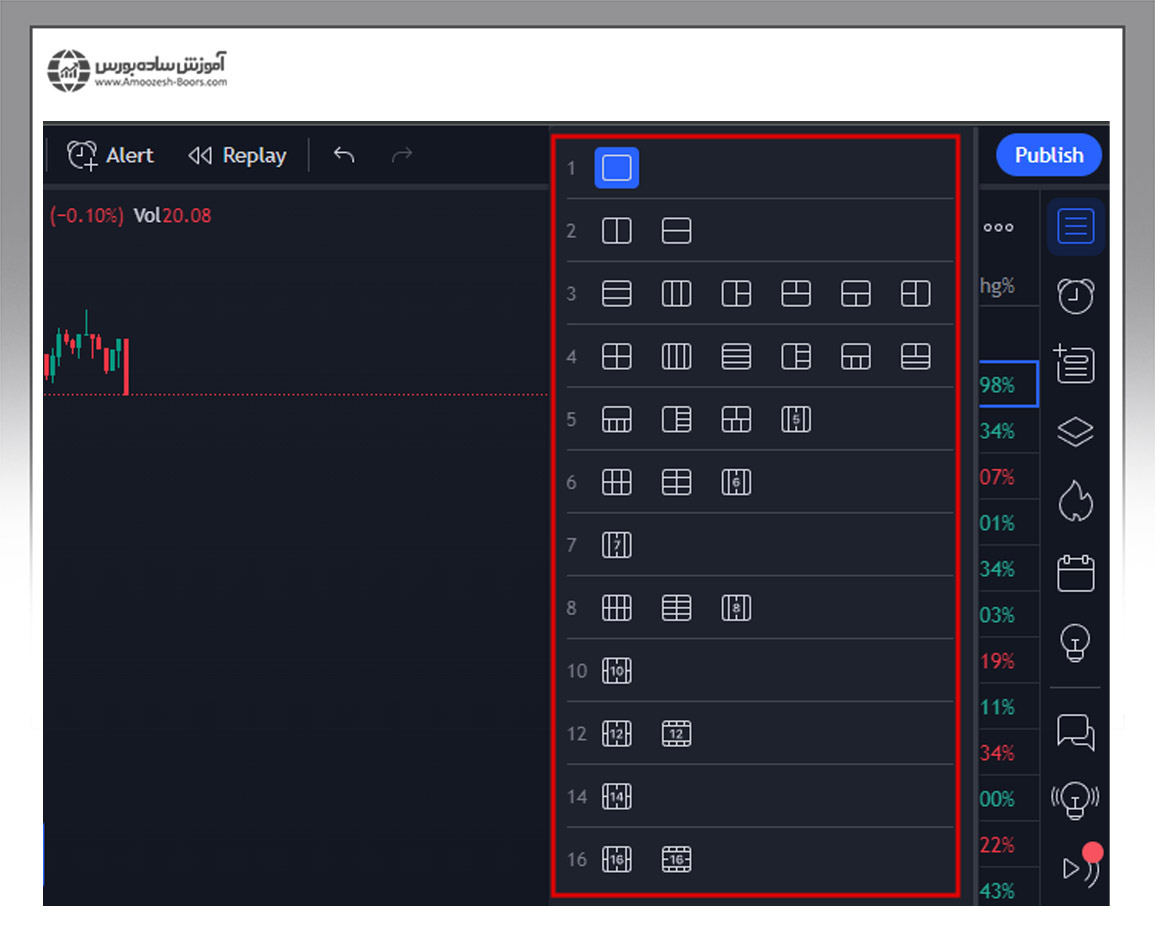Start Bar Replay mode
This screenshot has height=950, width=1155.
238,155
